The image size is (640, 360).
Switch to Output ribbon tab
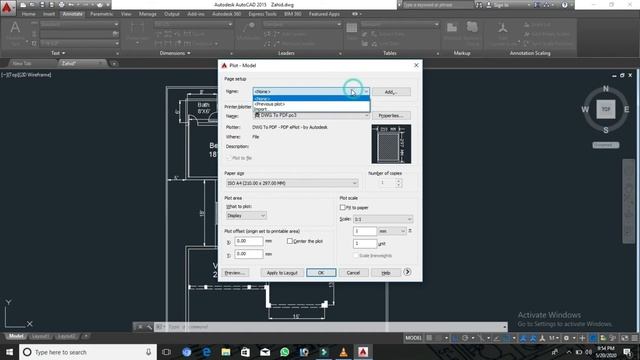click(x=171, y=14)
